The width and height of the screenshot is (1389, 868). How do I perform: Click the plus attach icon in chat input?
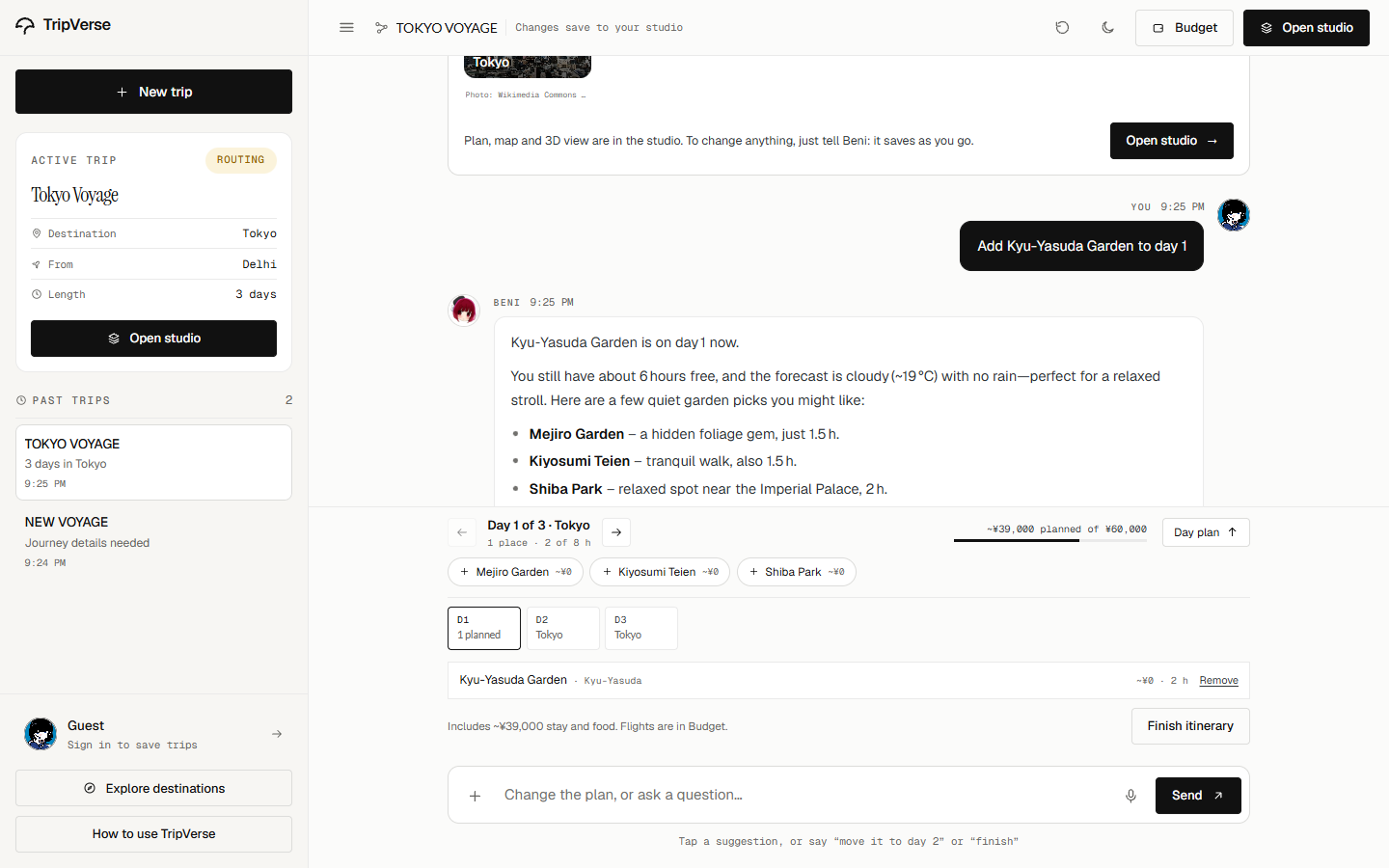(x=475, y=796)
